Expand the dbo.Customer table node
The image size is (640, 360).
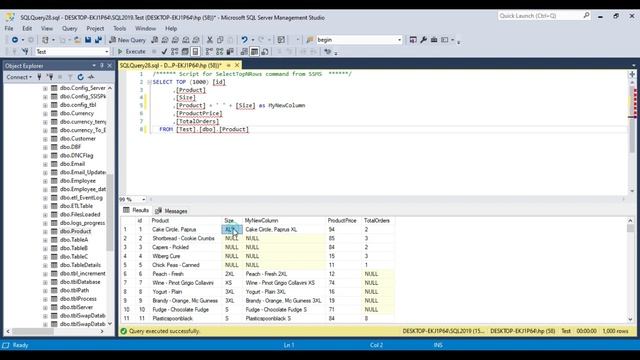[x=45, y=139]
